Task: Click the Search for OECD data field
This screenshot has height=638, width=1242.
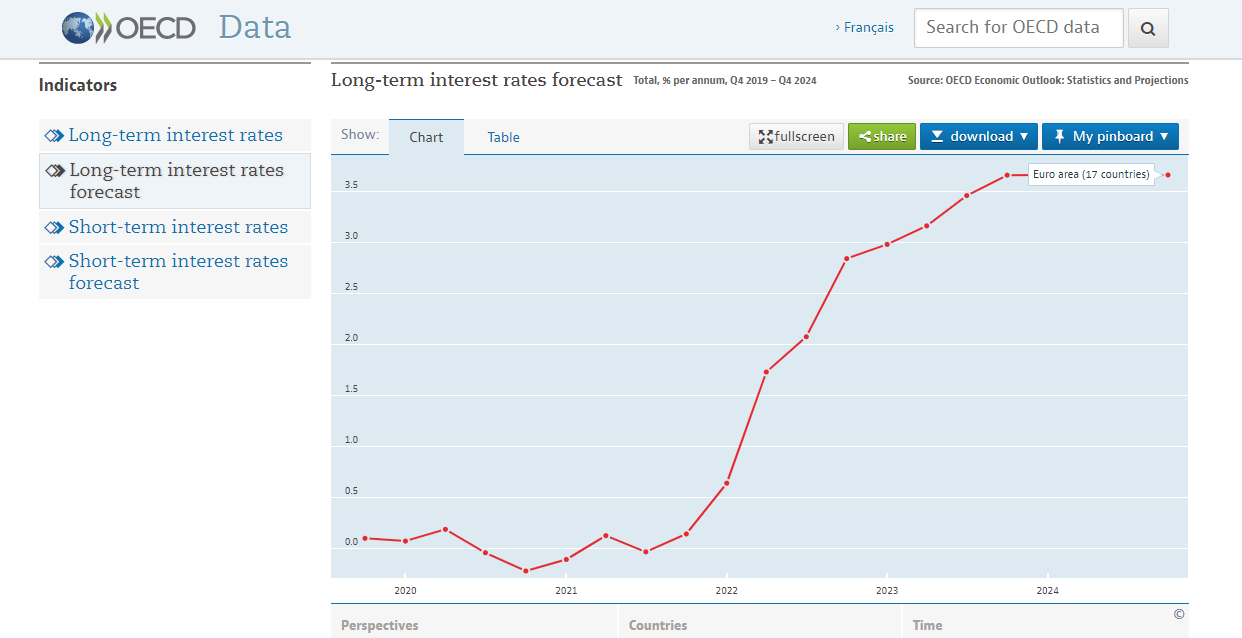Action: coord(1018,28)
